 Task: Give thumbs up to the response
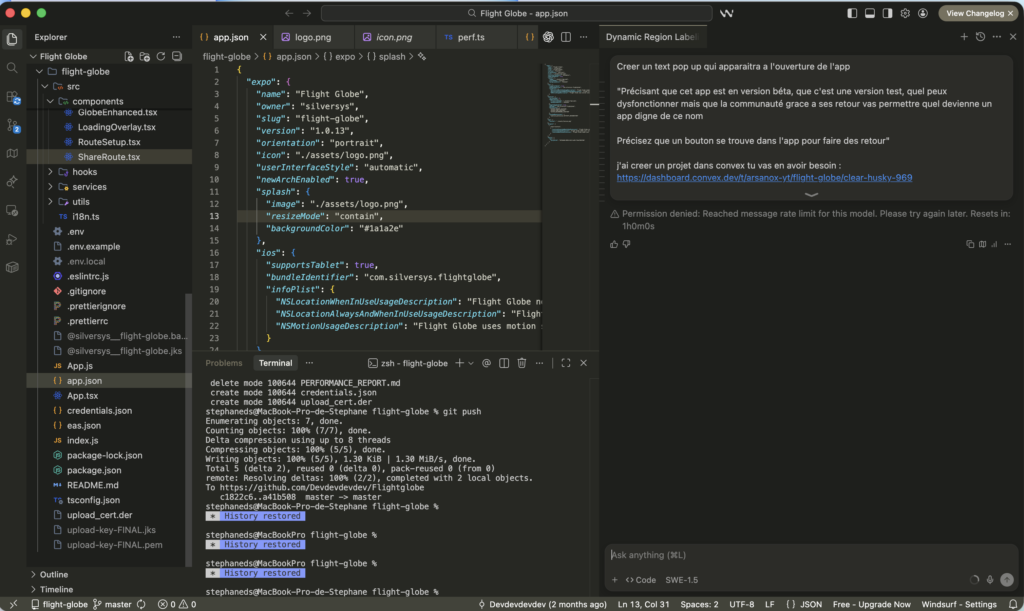point(614,244)
